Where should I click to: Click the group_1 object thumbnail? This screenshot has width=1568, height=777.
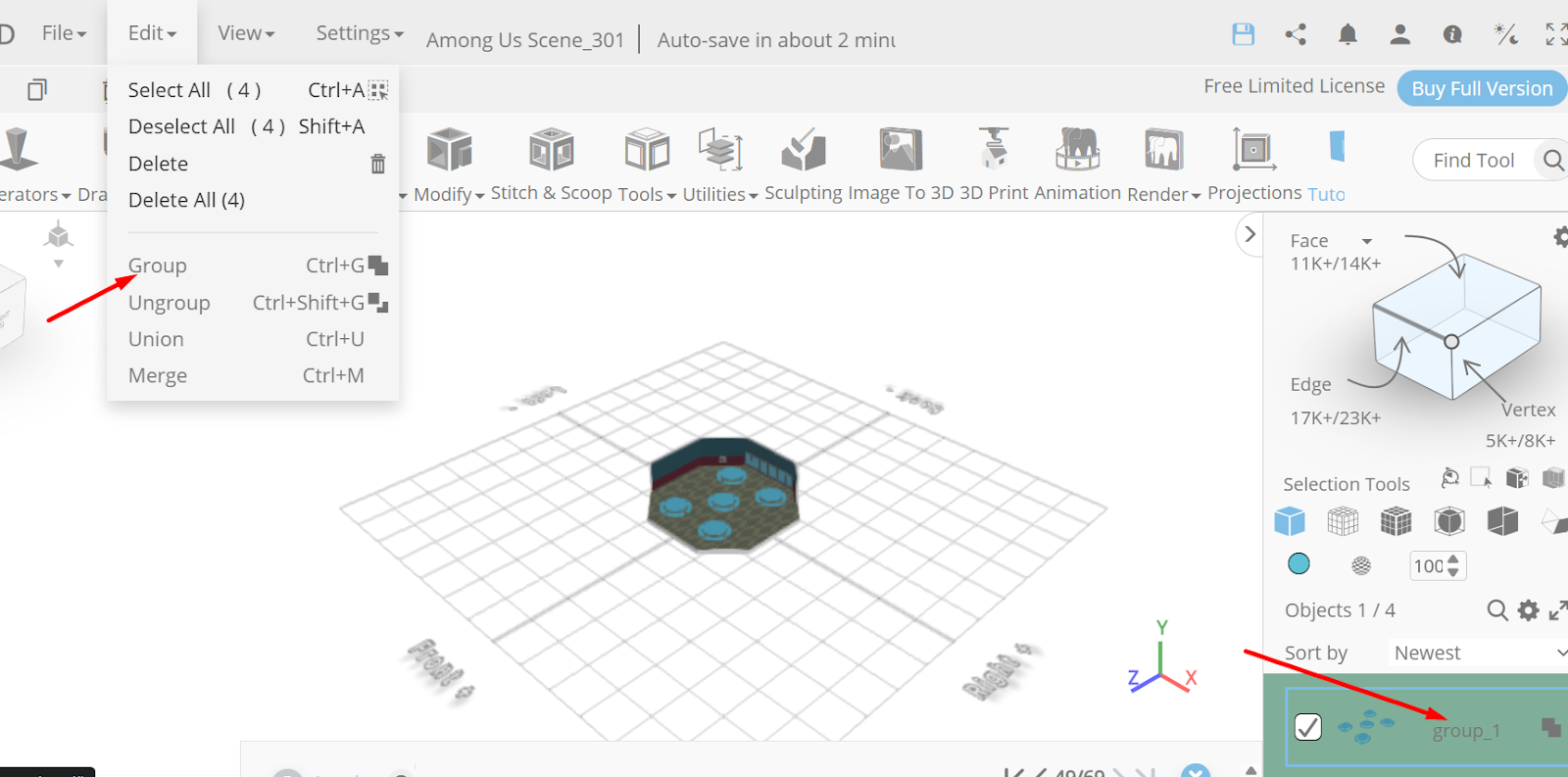[1366, 726]
